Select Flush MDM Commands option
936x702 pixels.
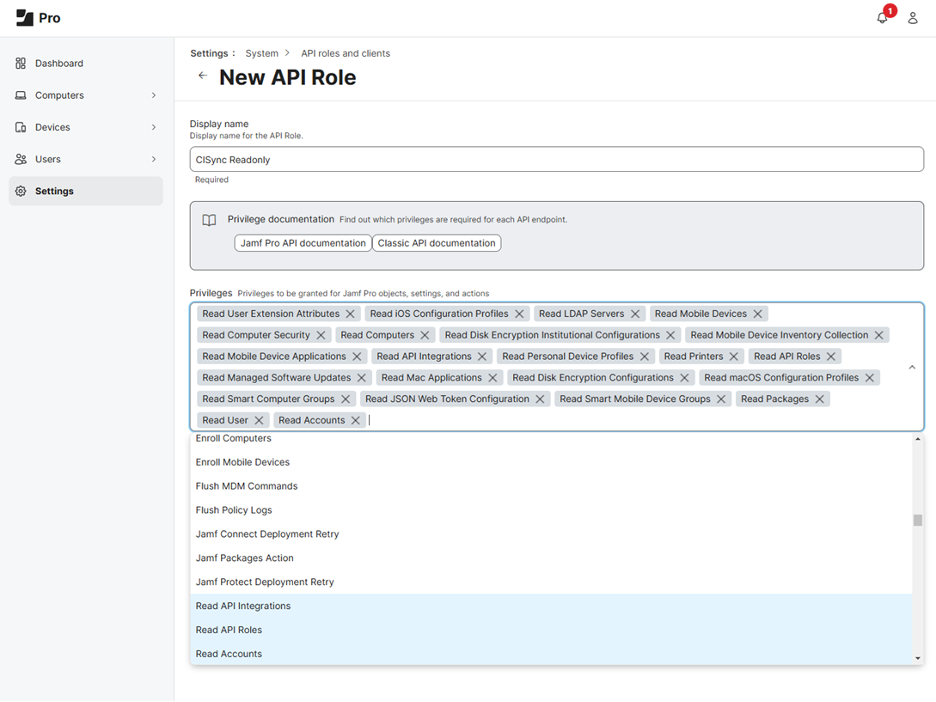click(x=551, y=487)
